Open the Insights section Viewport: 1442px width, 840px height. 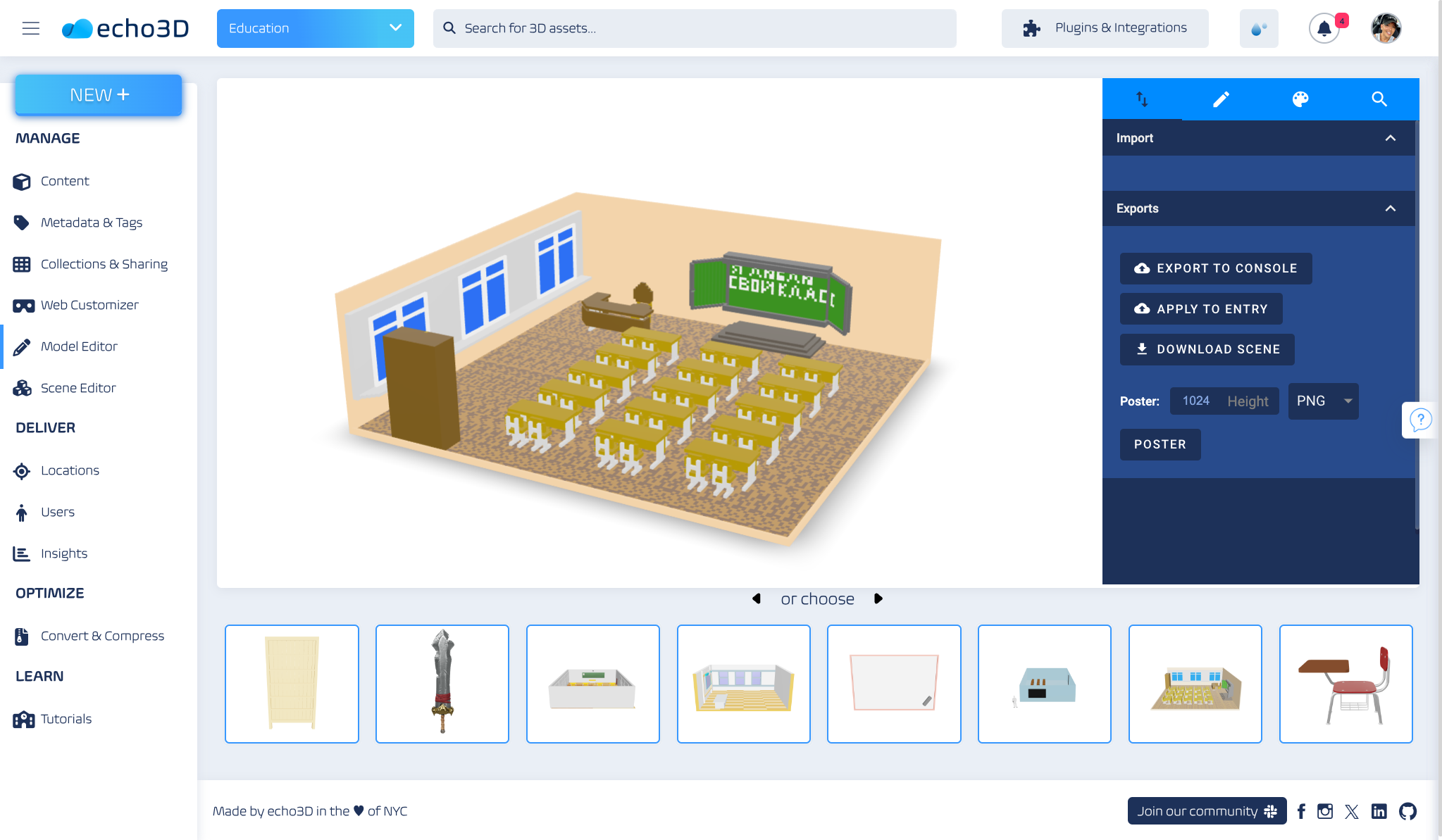pos(64,553)
